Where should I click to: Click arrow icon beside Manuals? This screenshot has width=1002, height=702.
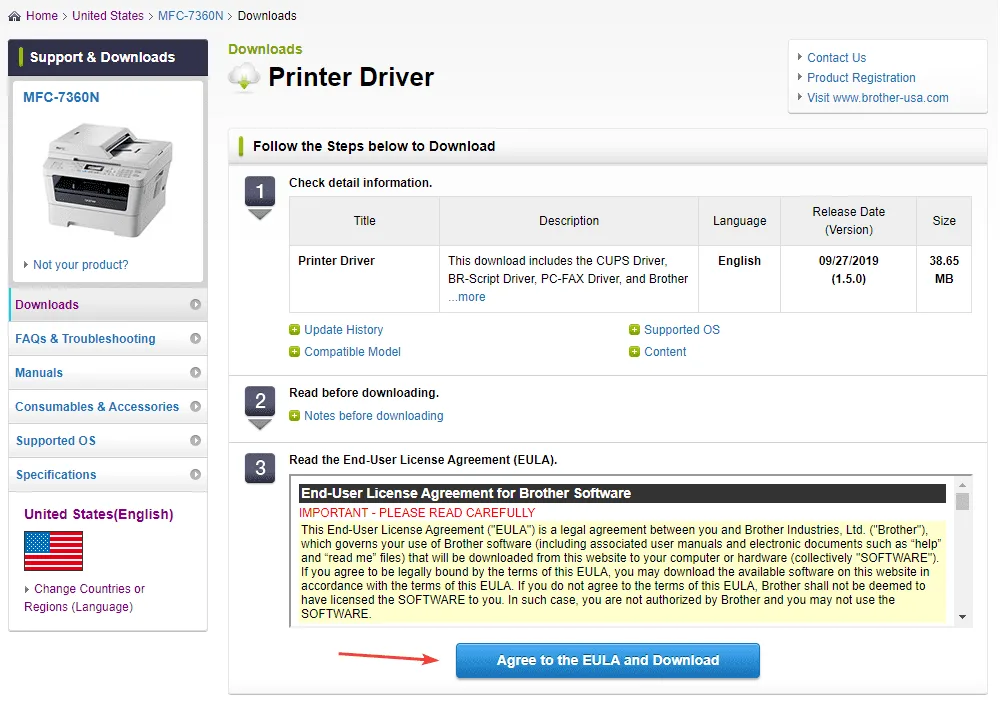[195, 373]
